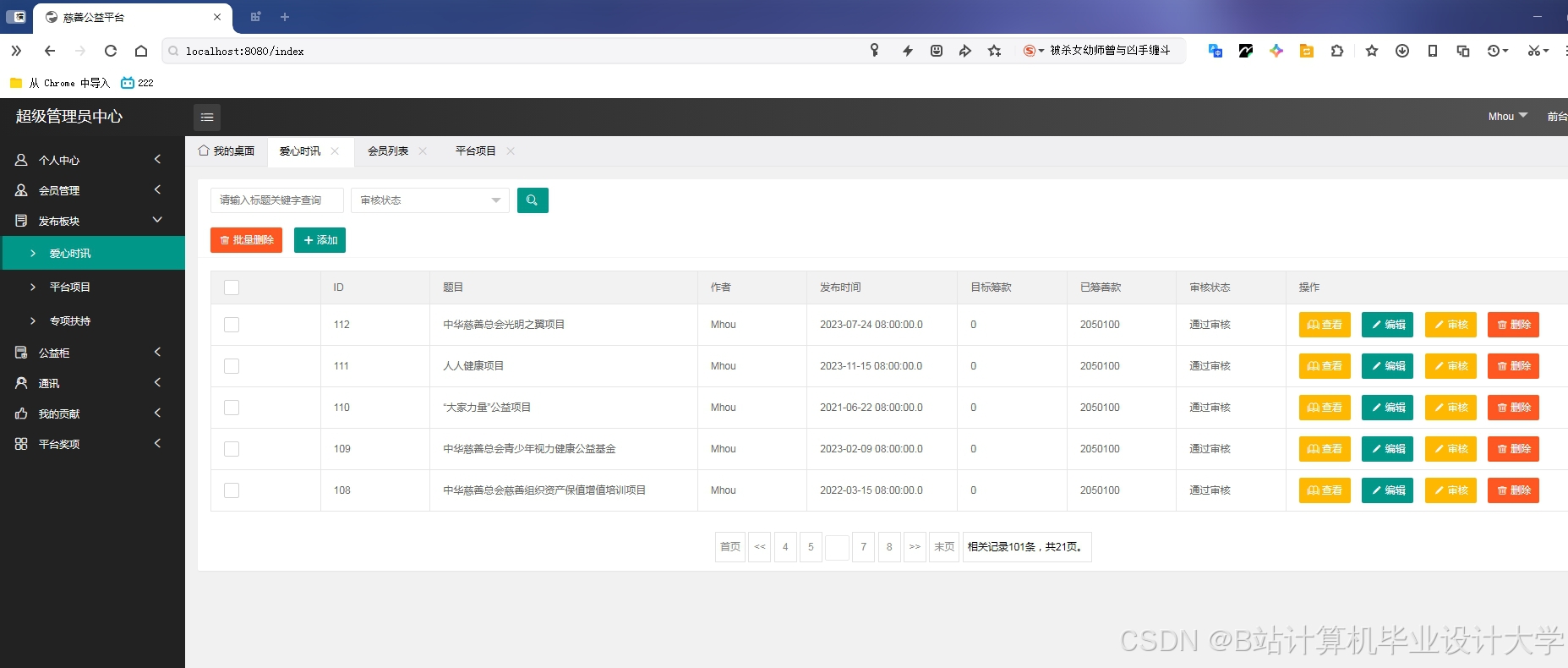Image resolution: width=1568 pixels, height=668 pixels.
Task: Close the 平台项目 tab with its X
Action: [511, 151]
